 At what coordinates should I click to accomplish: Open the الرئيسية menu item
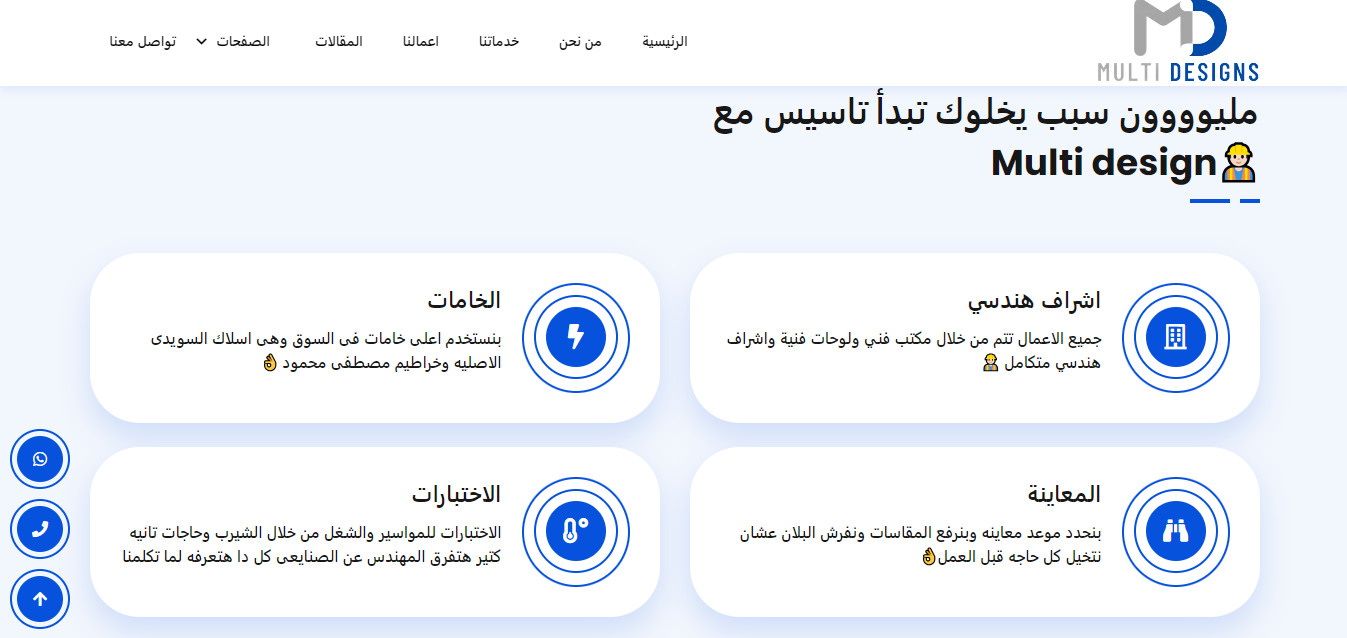click(665, 42)
